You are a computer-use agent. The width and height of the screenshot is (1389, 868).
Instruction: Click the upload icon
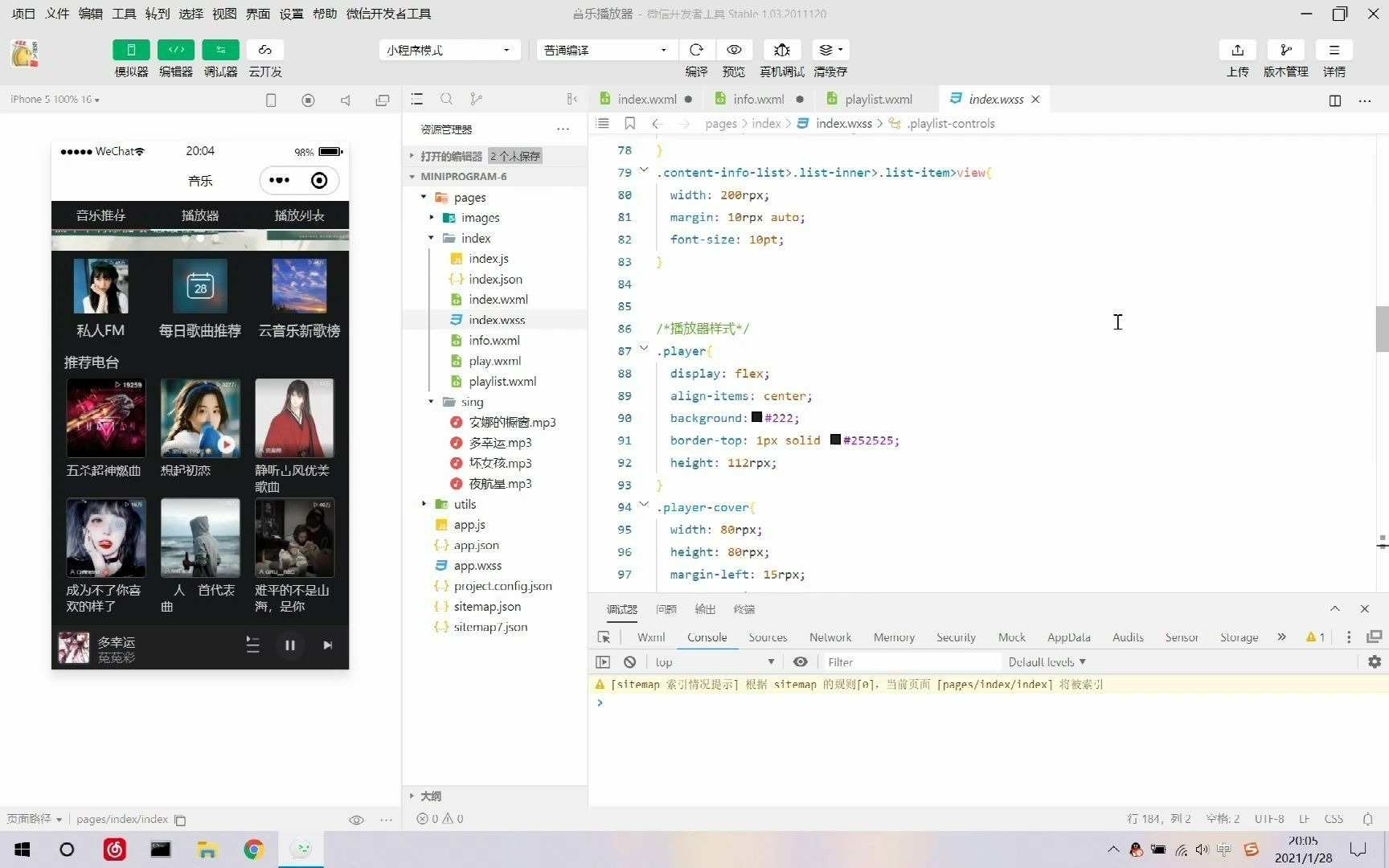[1238, 50]
